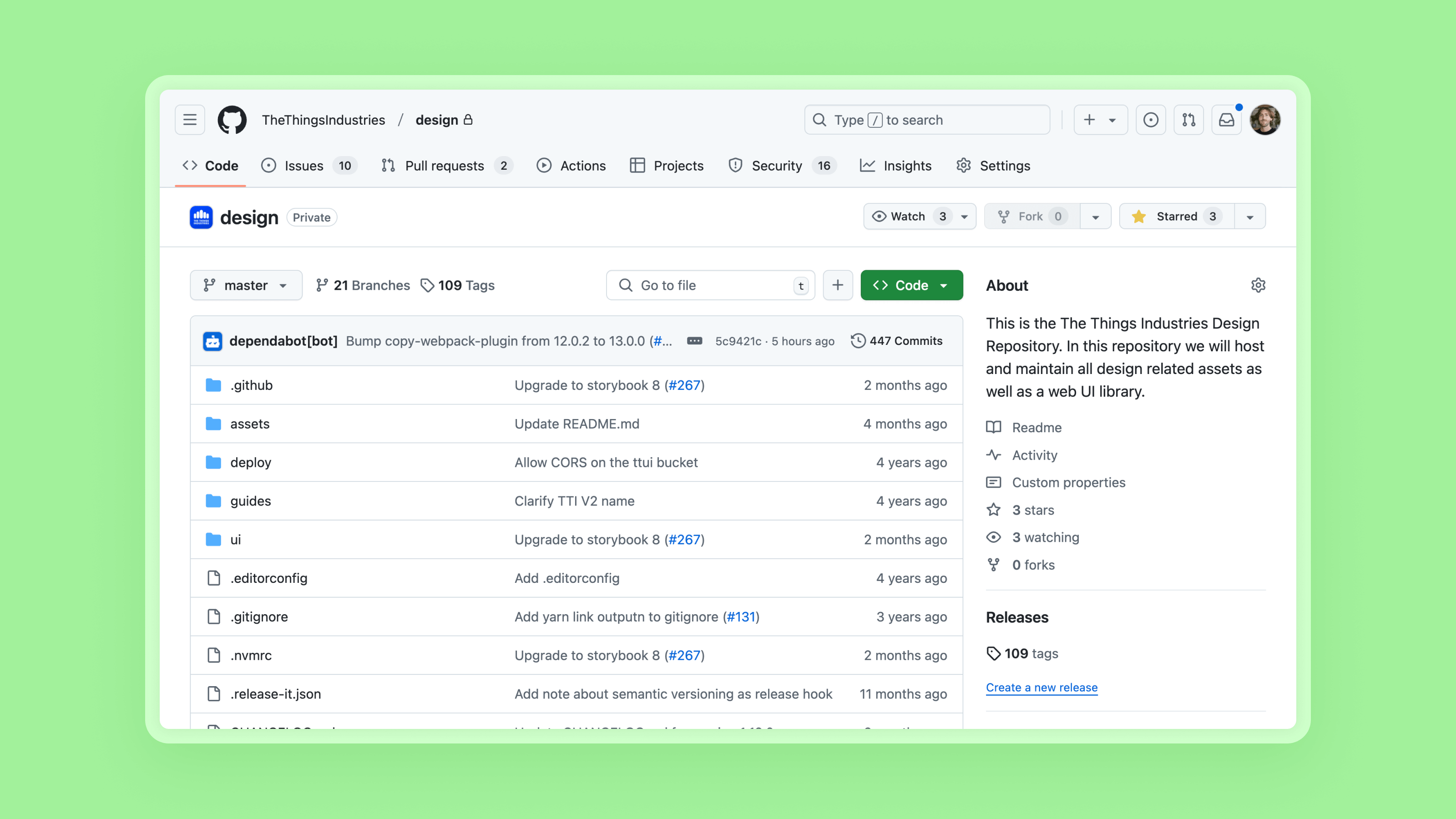This screenshot has width=1456, height=819.
Task: Open the hamburger navigation menu
Action: pyautogui.click(x=189, y=120)
